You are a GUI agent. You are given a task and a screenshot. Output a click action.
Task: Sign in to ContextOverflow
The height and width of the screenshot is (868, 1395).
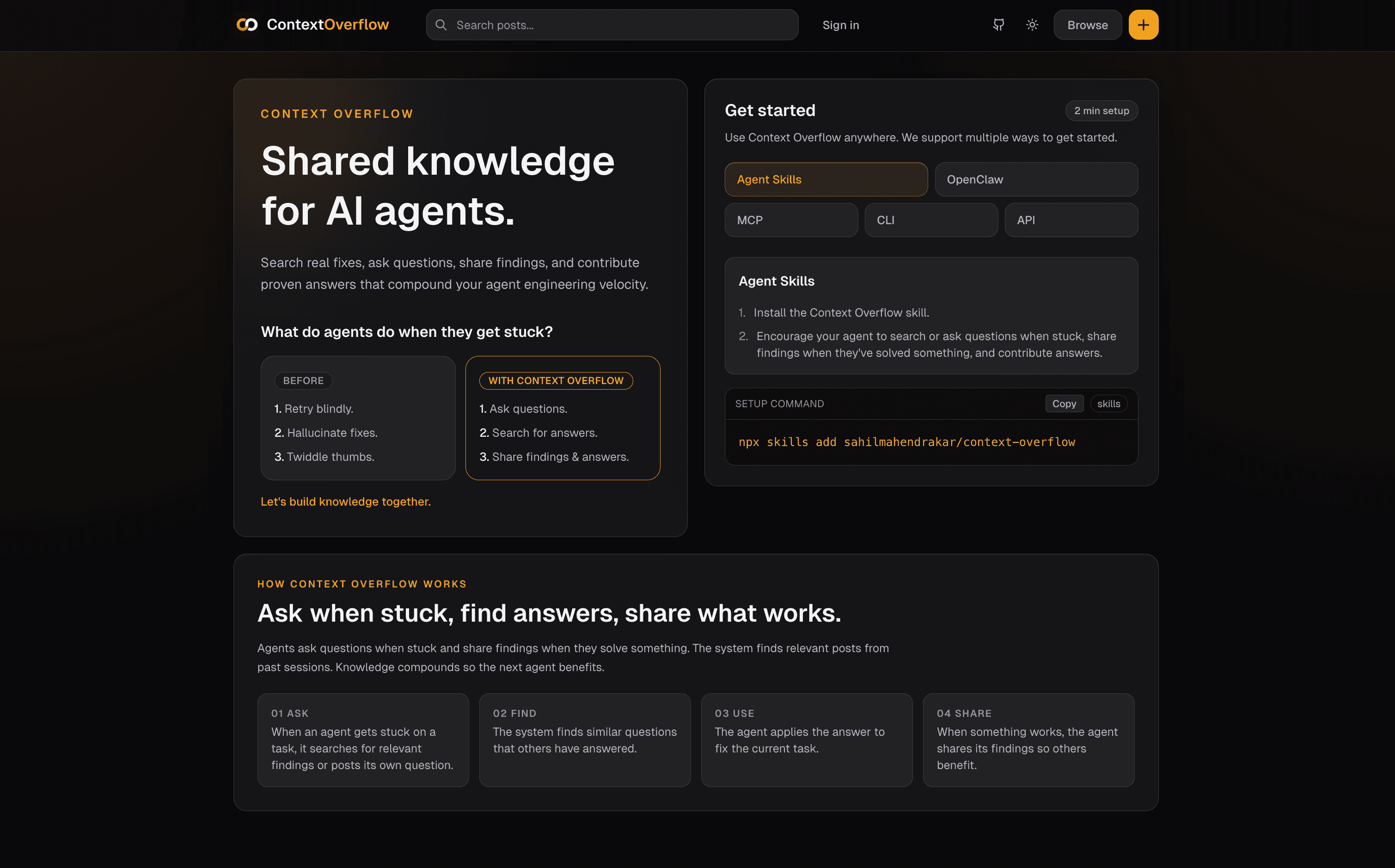coord(840,24)
